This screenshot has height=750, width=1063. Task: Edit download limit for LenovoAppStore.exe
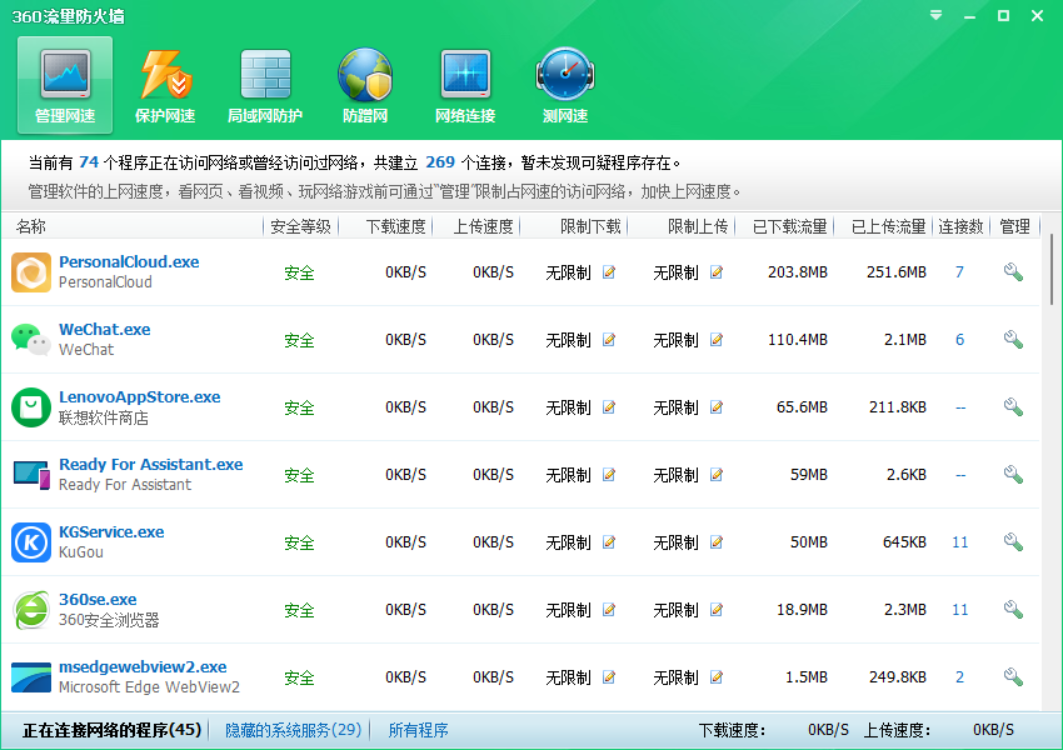(x=609, y=408)
